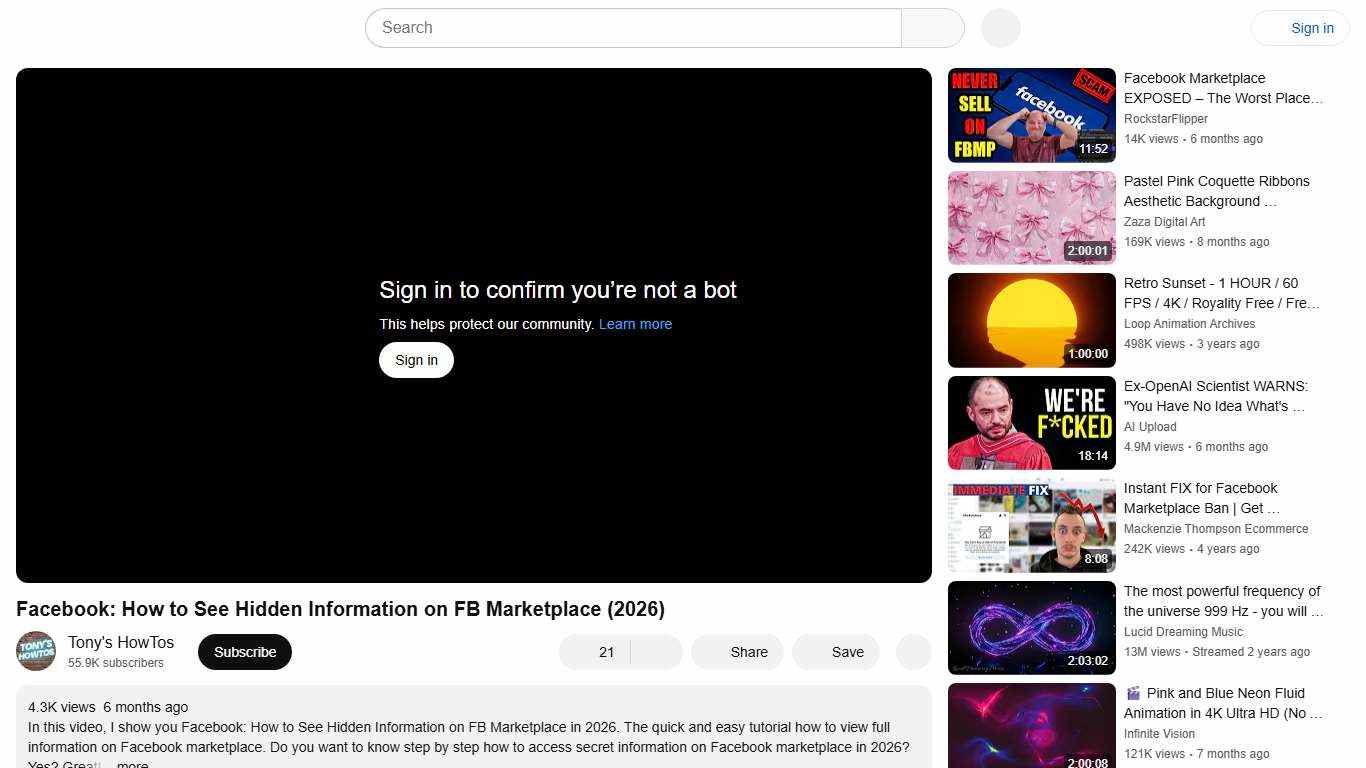1366x768 pixels.
Task: Expand the video description with 'more'
Action: click(x=131, y=763)
